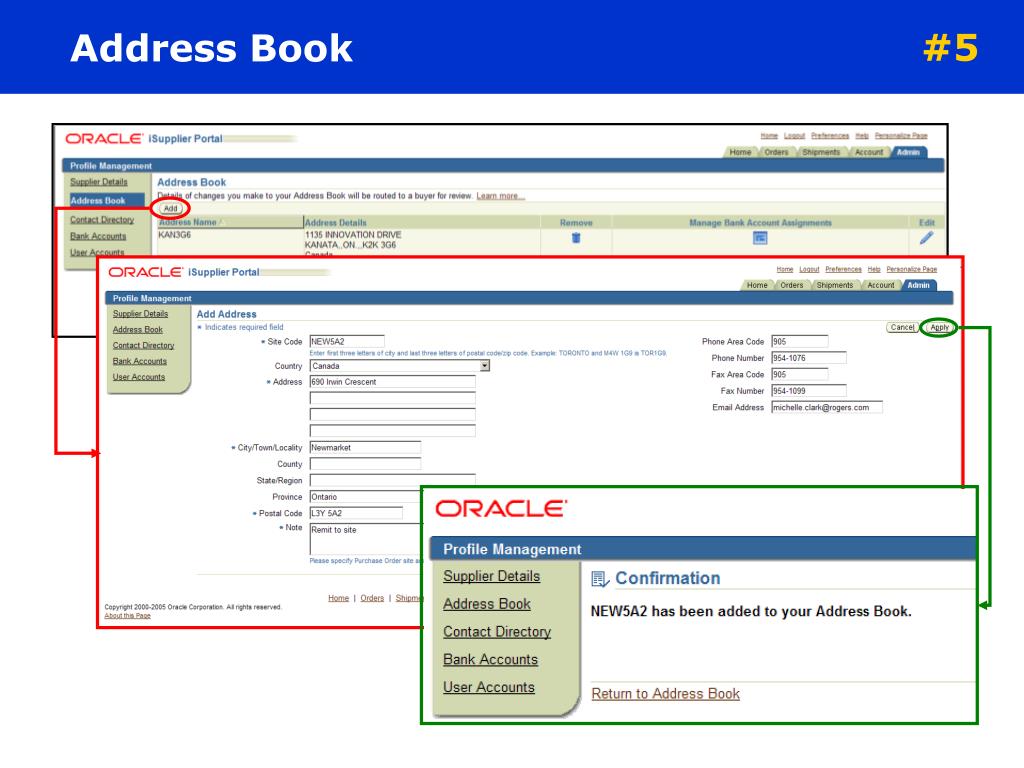Click the Email Address input field
1024x768 pixels.
tap(825, 408)
